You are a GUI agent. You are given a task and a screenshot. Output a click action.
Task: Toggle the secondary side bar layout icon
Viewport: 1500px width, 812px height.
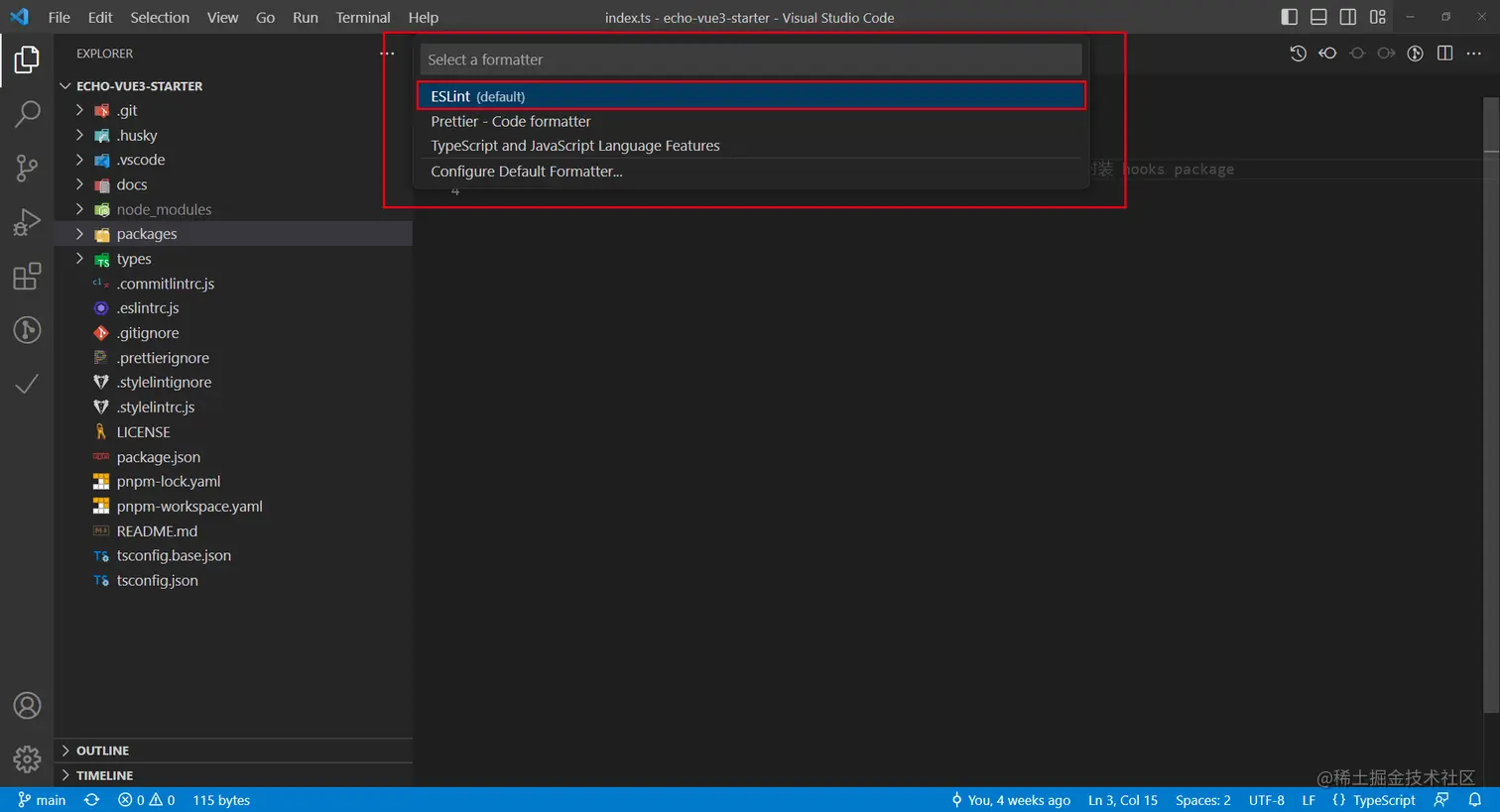pyautogui.click(x=1348, y=17)
